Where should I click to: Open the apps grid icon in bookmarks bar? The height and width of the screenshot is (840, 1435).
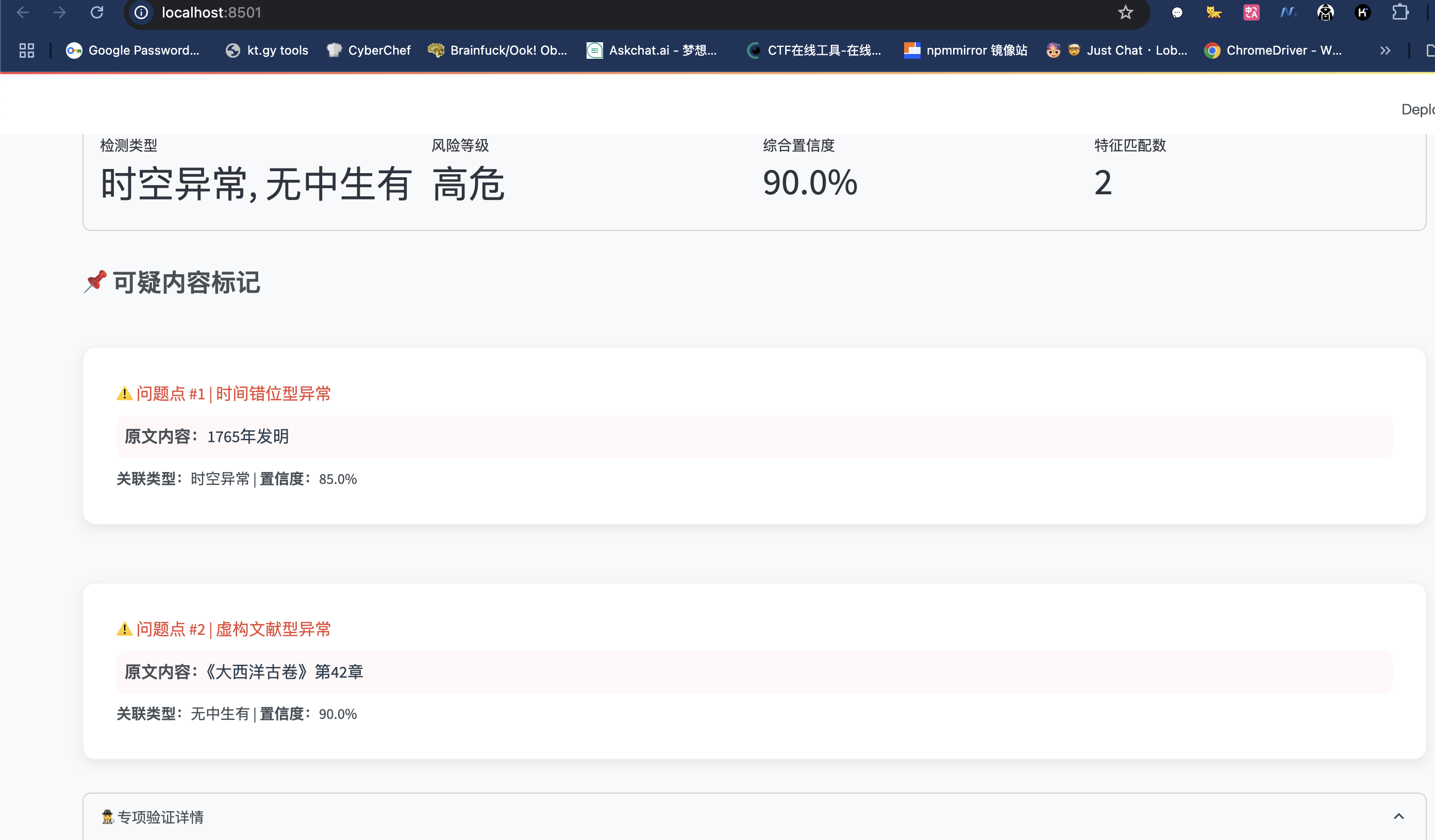26,51
